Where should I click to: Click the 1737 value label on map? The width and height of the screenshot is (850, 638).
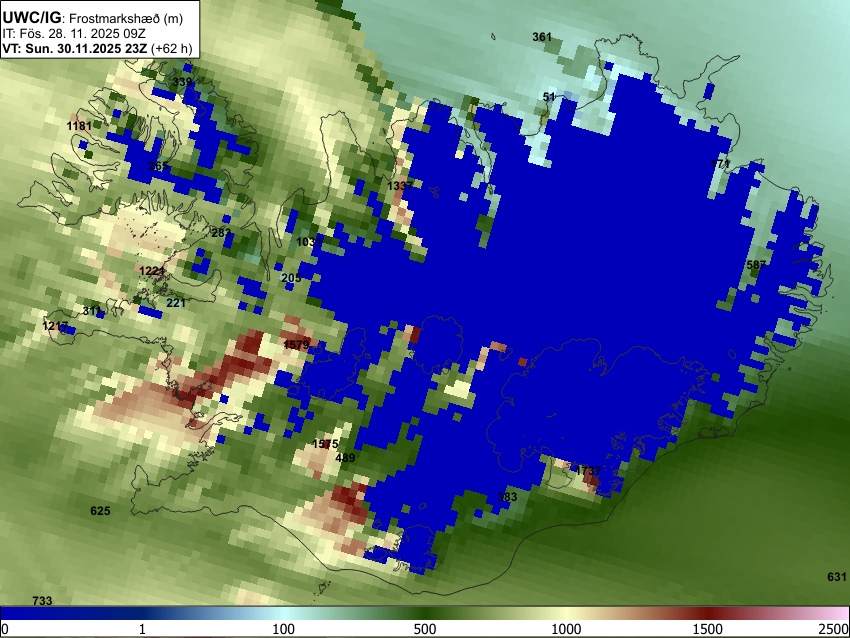588,471
